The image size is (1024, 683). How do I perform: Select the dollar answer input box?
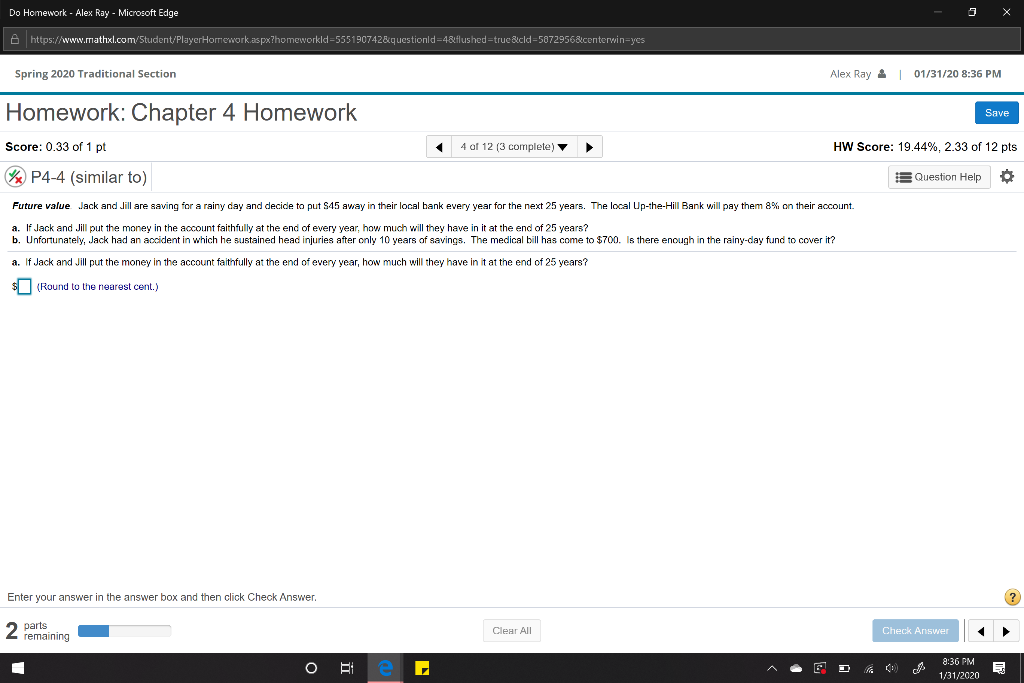pyautogui.click(x=24, y=287)
